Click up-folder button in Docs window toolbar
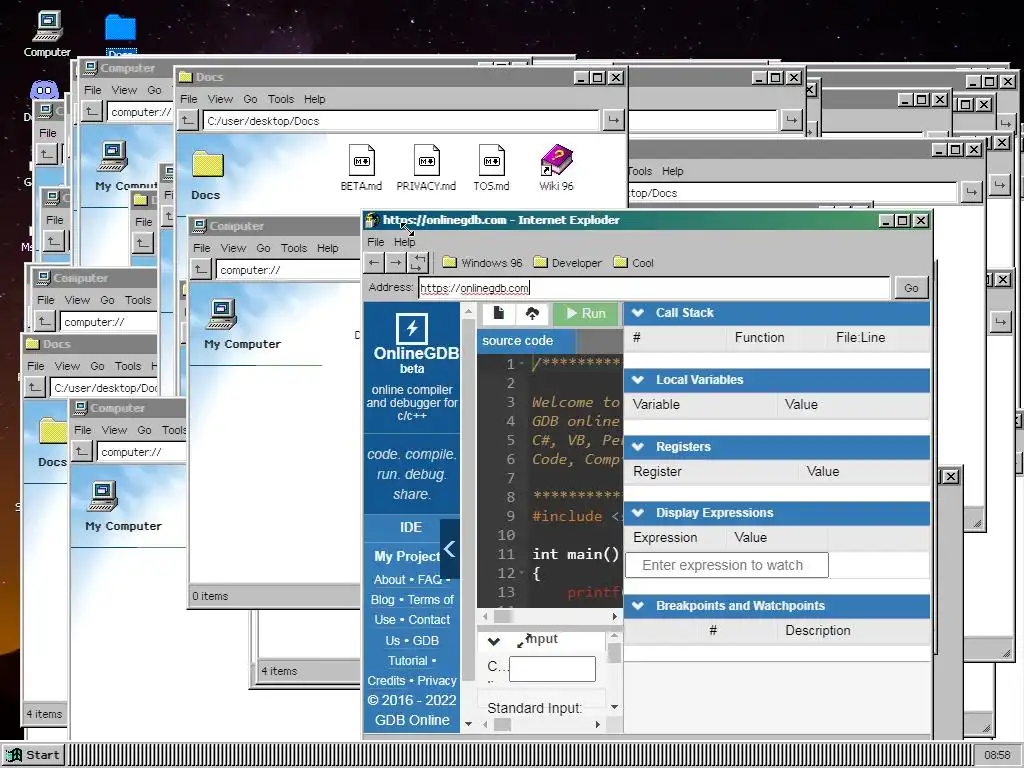The width and height of the screenshot is (1024, 768). coord(187,120)
